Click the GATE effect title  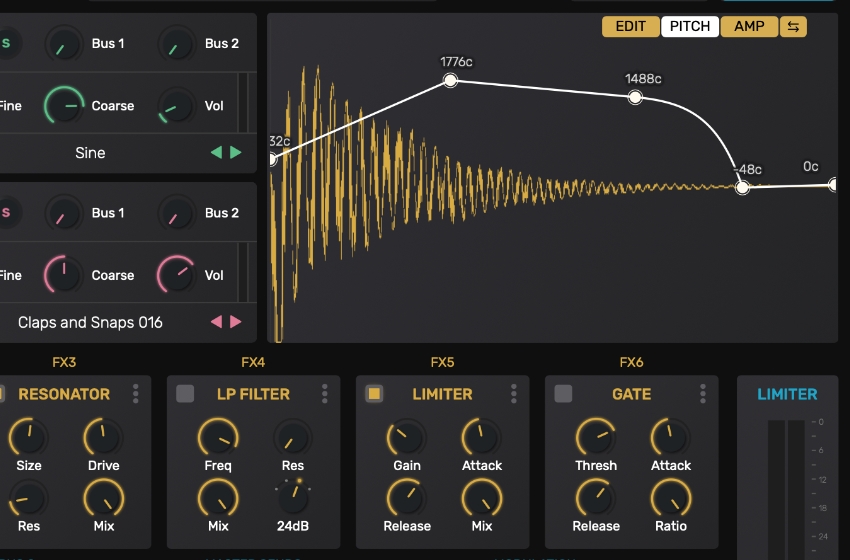pos(632,394)
